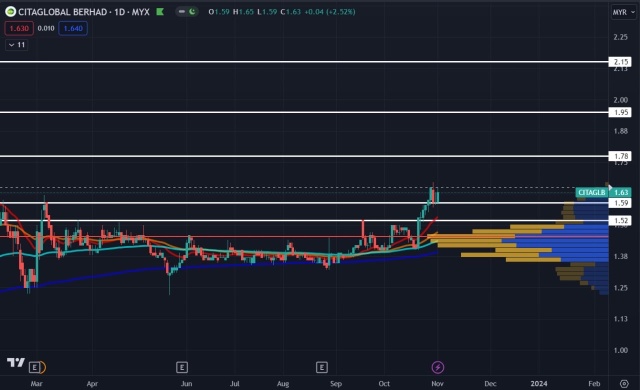
Task: Select the 1.59 horizontal line price label
Action: pos(620,203)
